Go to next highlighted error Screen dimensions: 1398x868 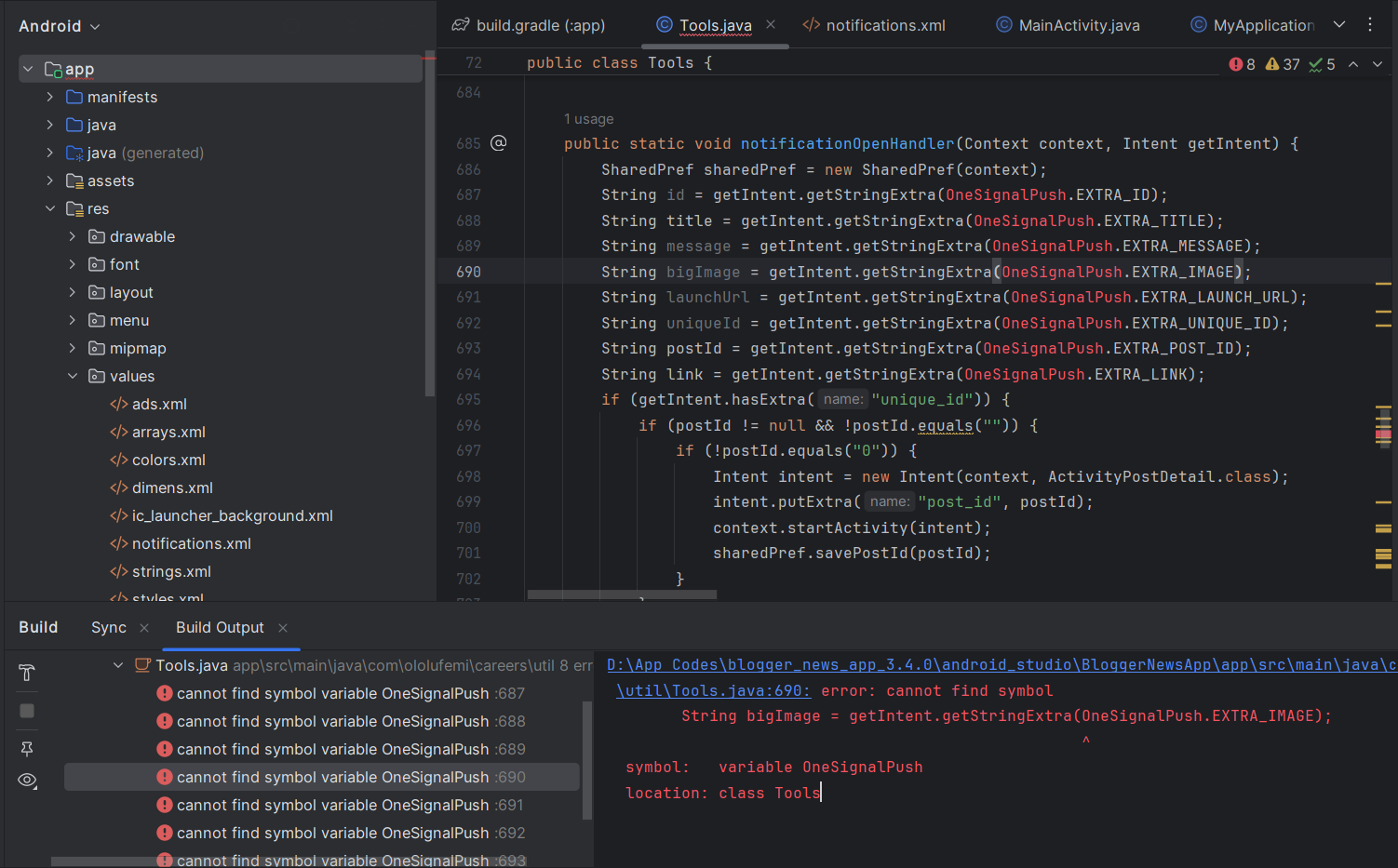(1378, 64)
